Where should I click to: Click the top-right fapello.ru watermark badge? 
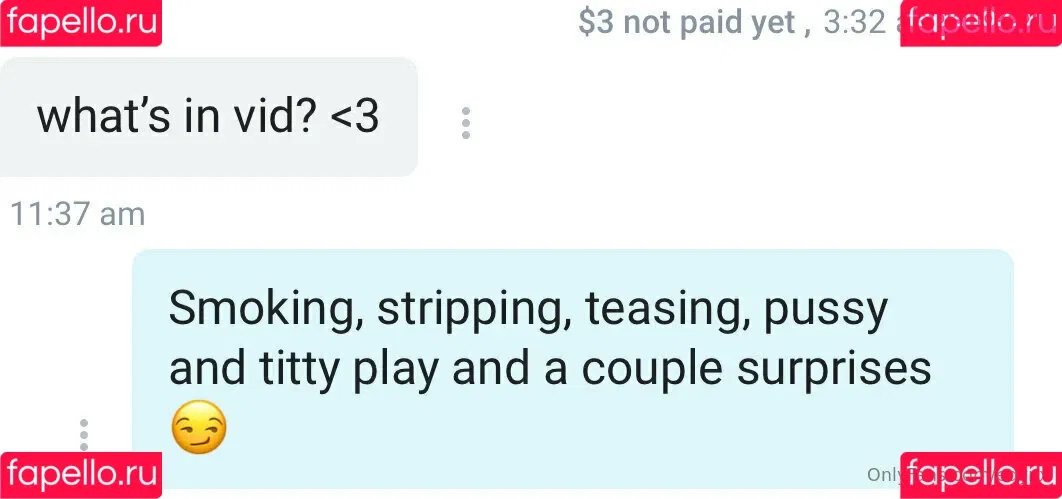[981, 23]
